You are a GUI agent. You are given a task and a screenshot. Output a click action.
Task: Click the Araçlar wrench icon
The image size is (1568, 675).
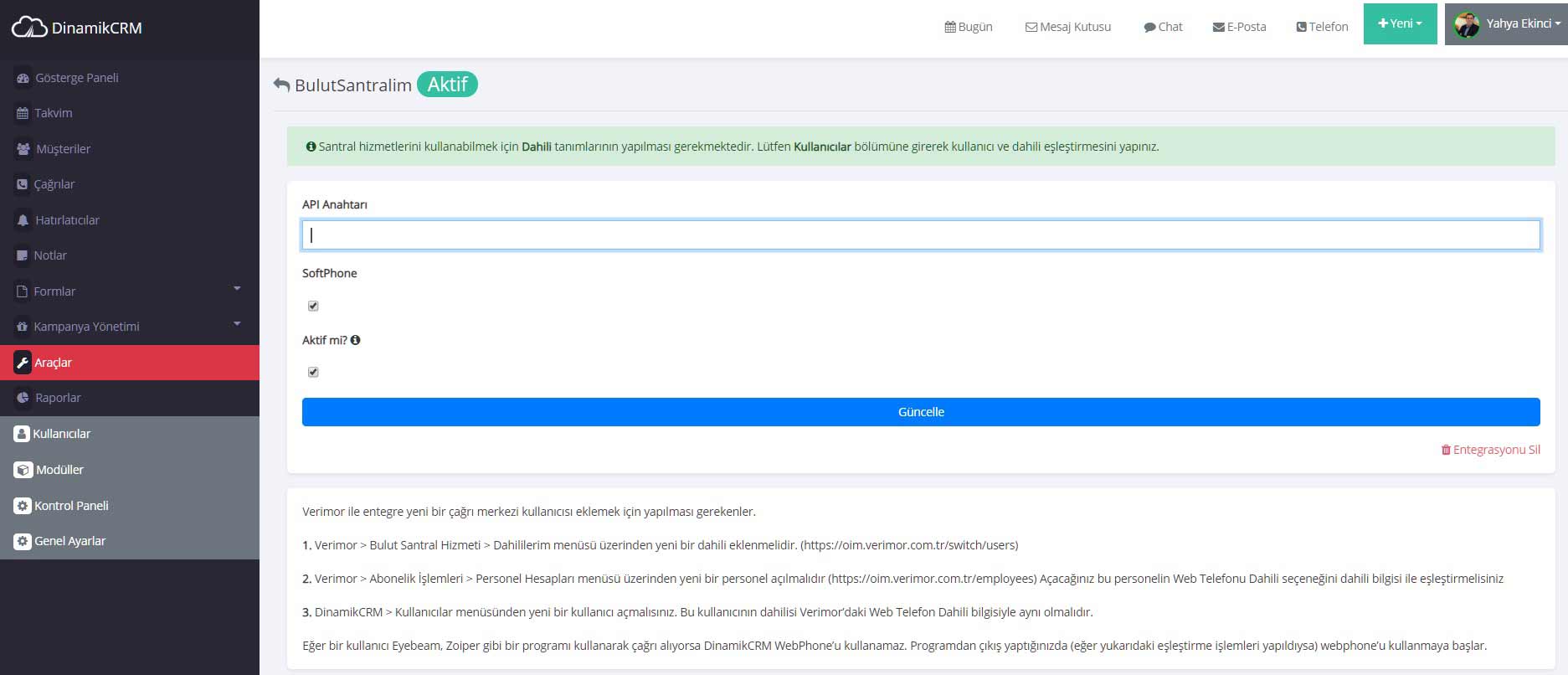click(x=23, y=363)
